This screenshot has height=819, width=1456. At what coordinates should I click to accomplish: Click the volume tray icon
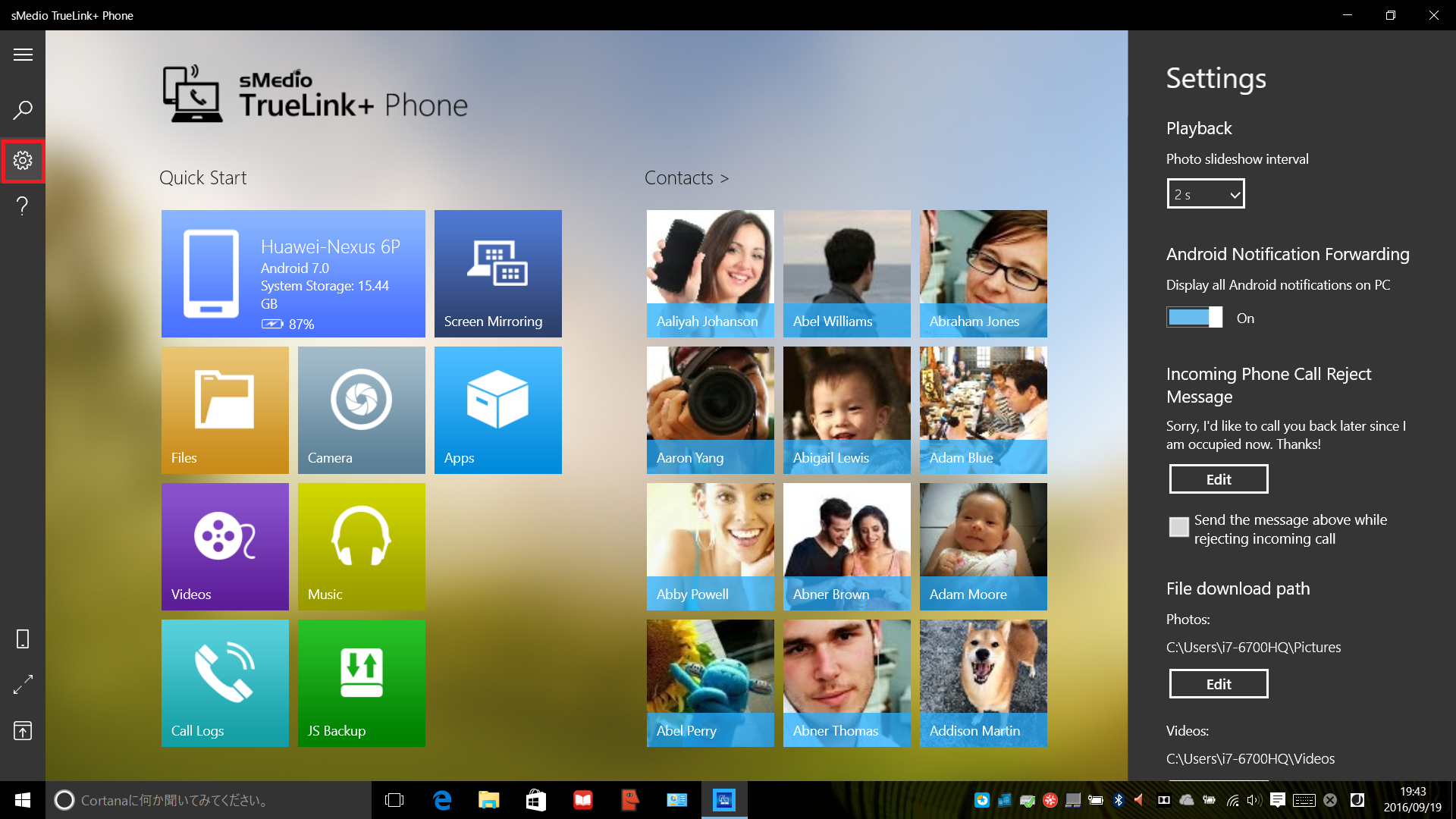pyautogui.click(x=1254, y=800)
